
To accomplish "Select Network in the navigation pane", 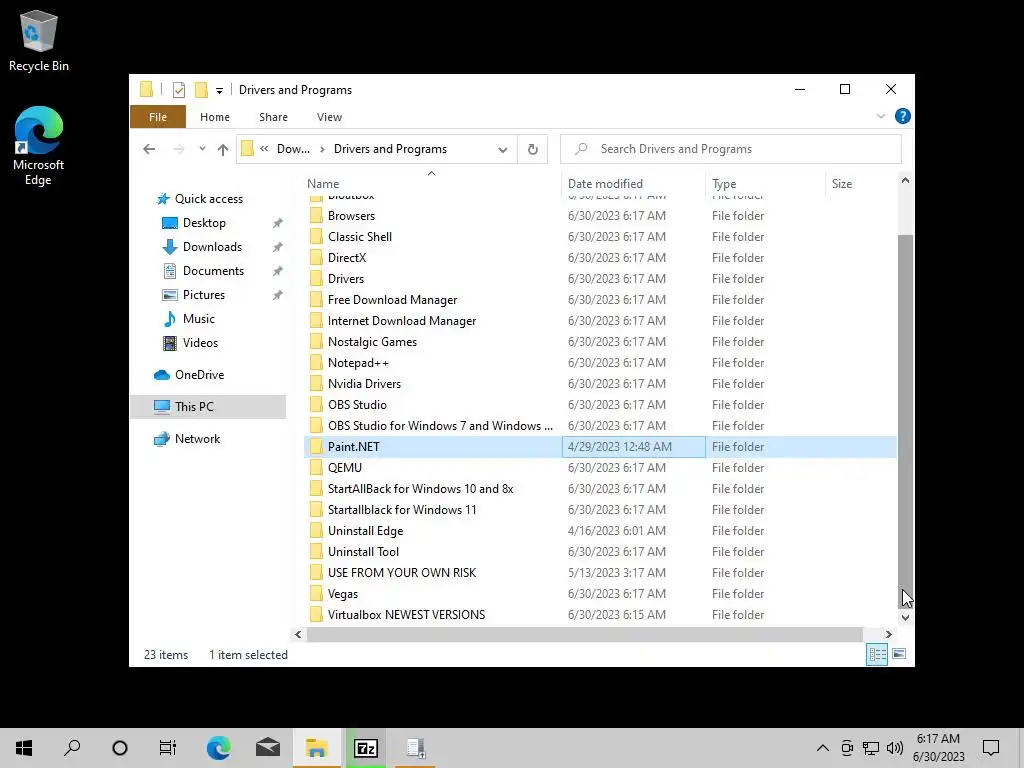I will [x=197, y=439].
